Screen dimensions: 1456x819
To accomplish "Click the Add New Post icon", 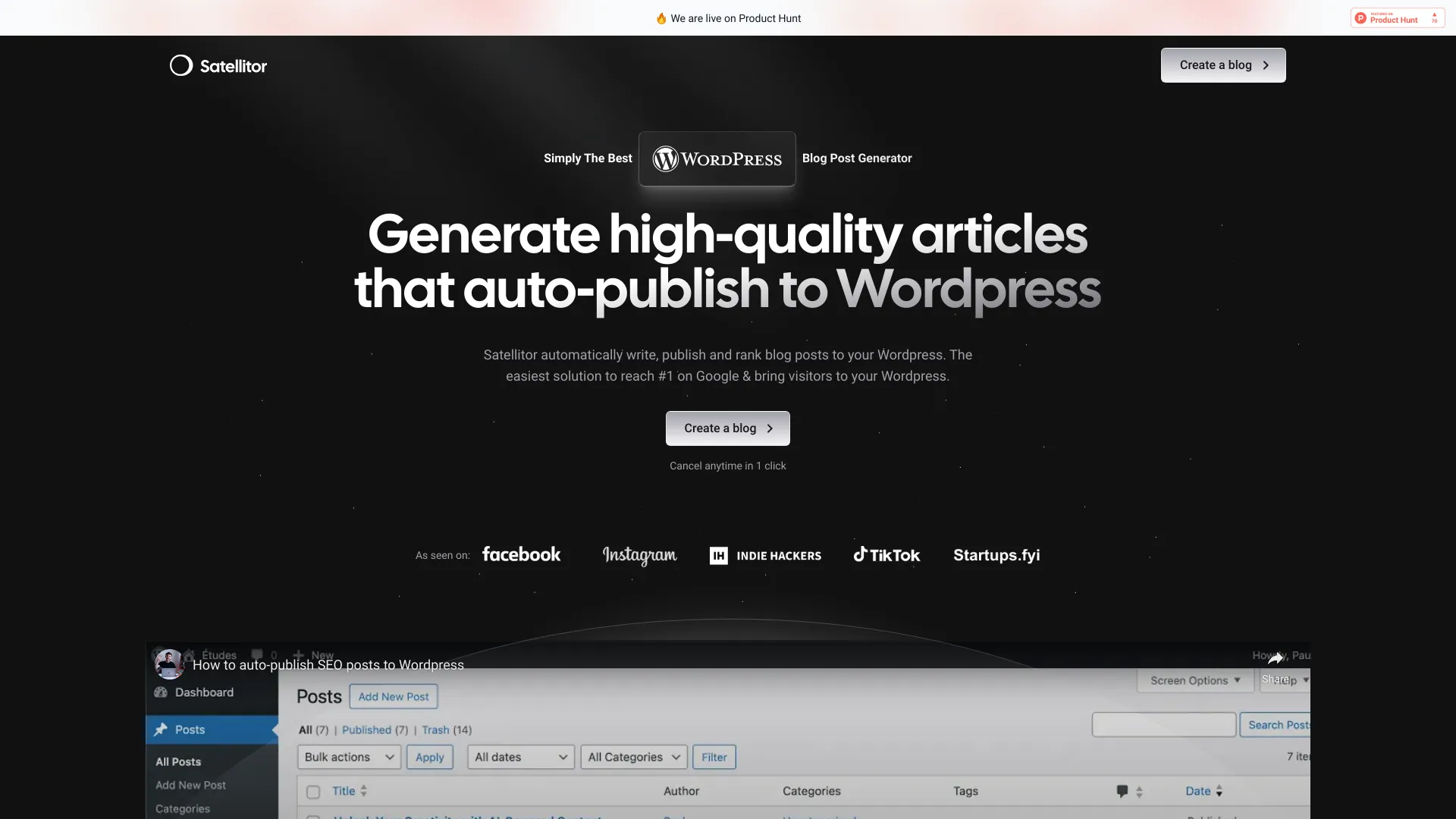I will click(393, 696).
